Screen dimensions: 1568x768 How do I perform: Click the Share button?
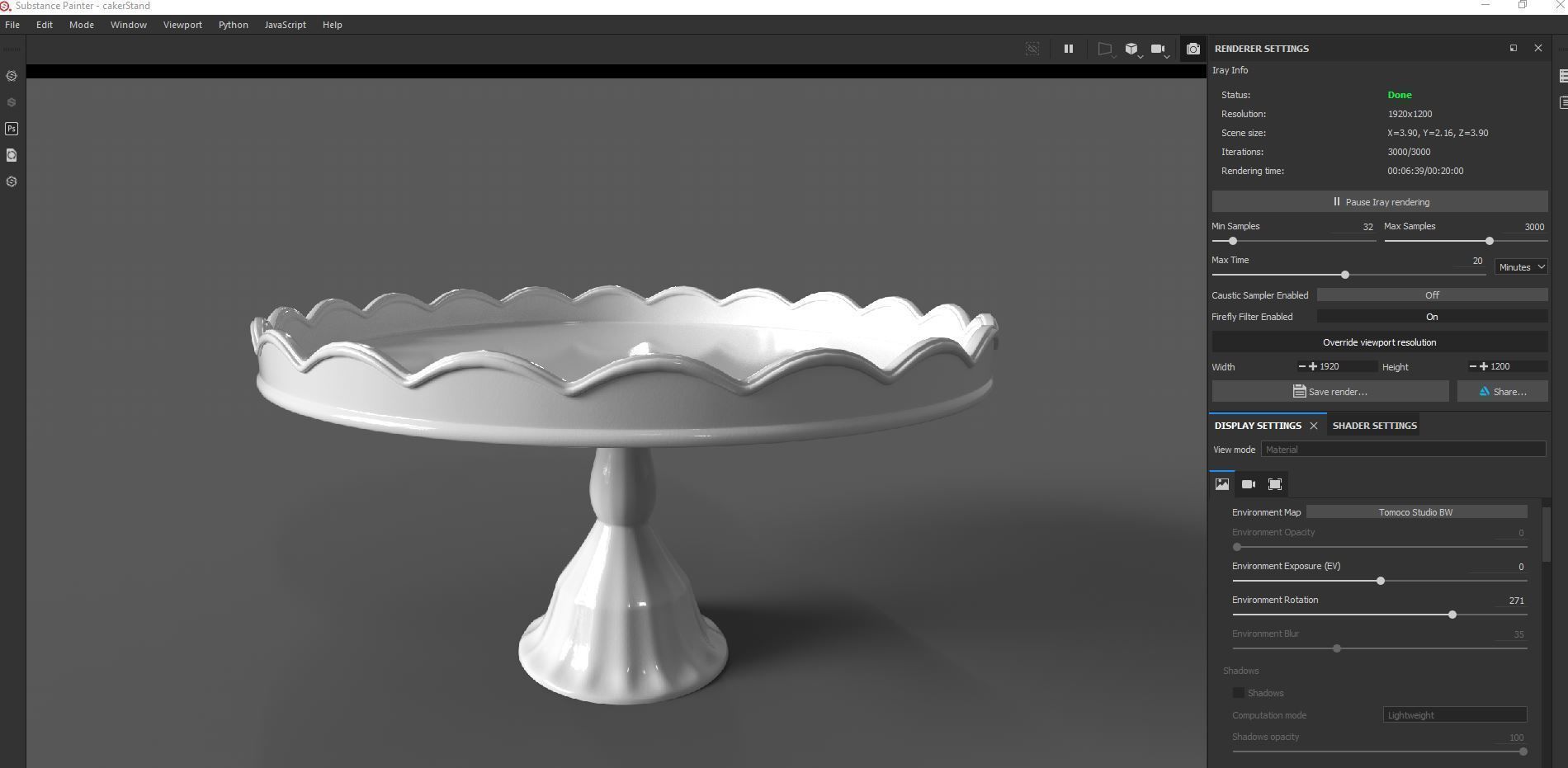(x=1503, y=391)
